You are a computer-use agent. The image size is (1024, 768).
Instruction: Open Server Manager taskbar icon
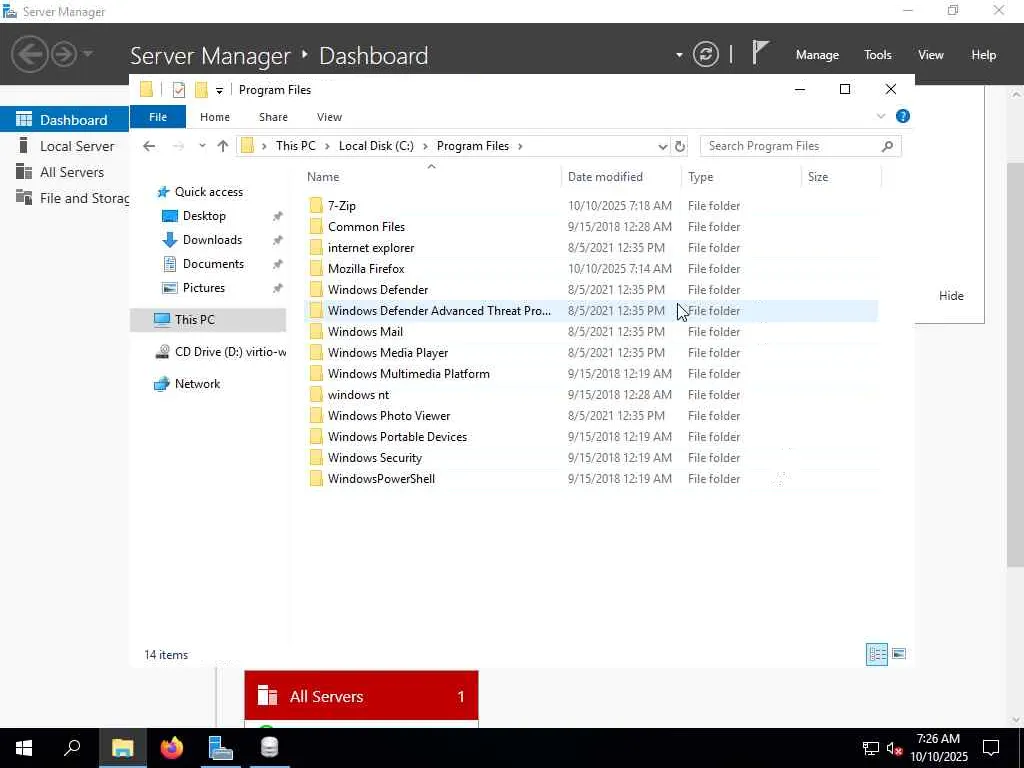pyautogui.click(x=221, y=748)
